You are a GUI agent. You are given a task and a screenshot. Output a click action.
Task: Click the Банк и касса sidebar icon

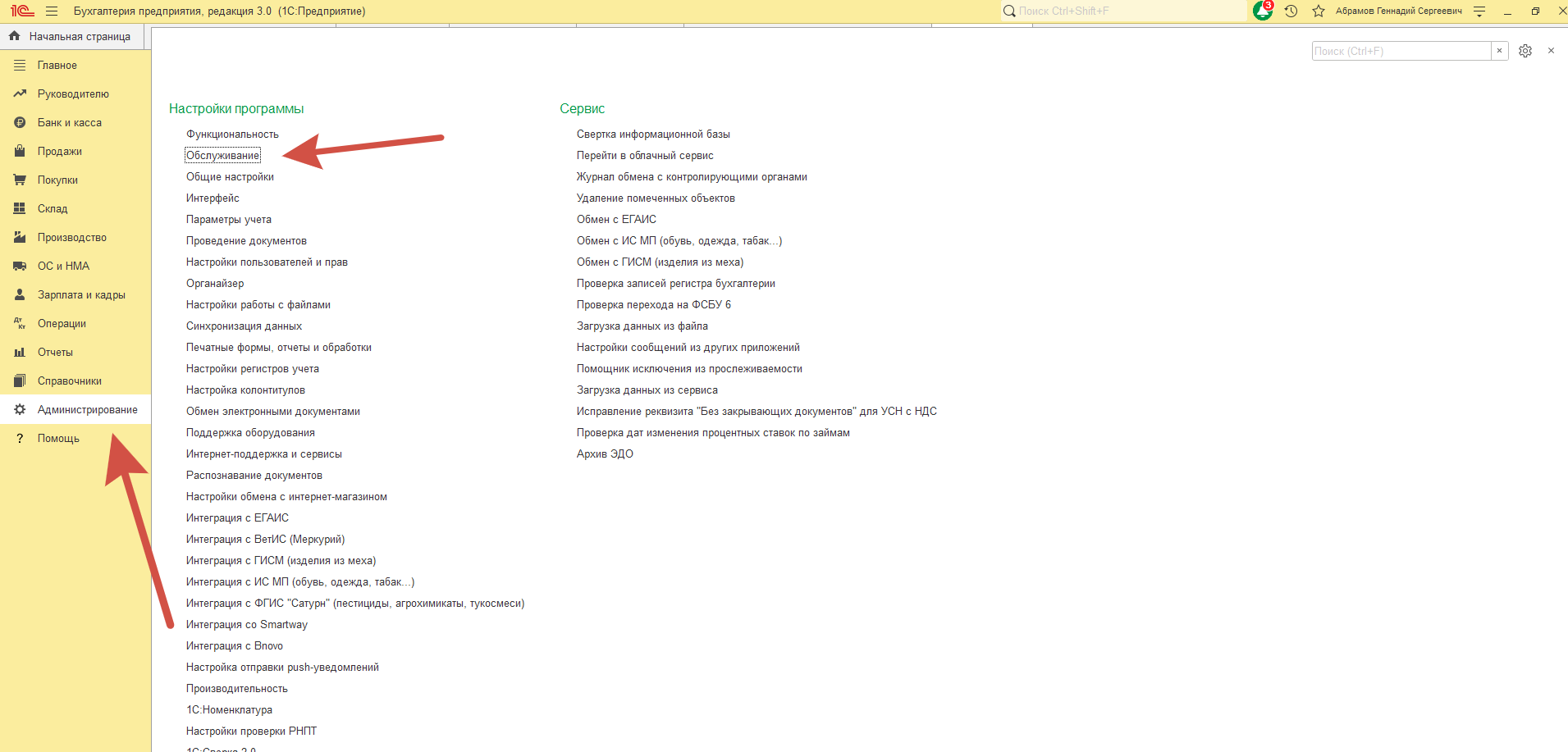(x=20, y=122)
